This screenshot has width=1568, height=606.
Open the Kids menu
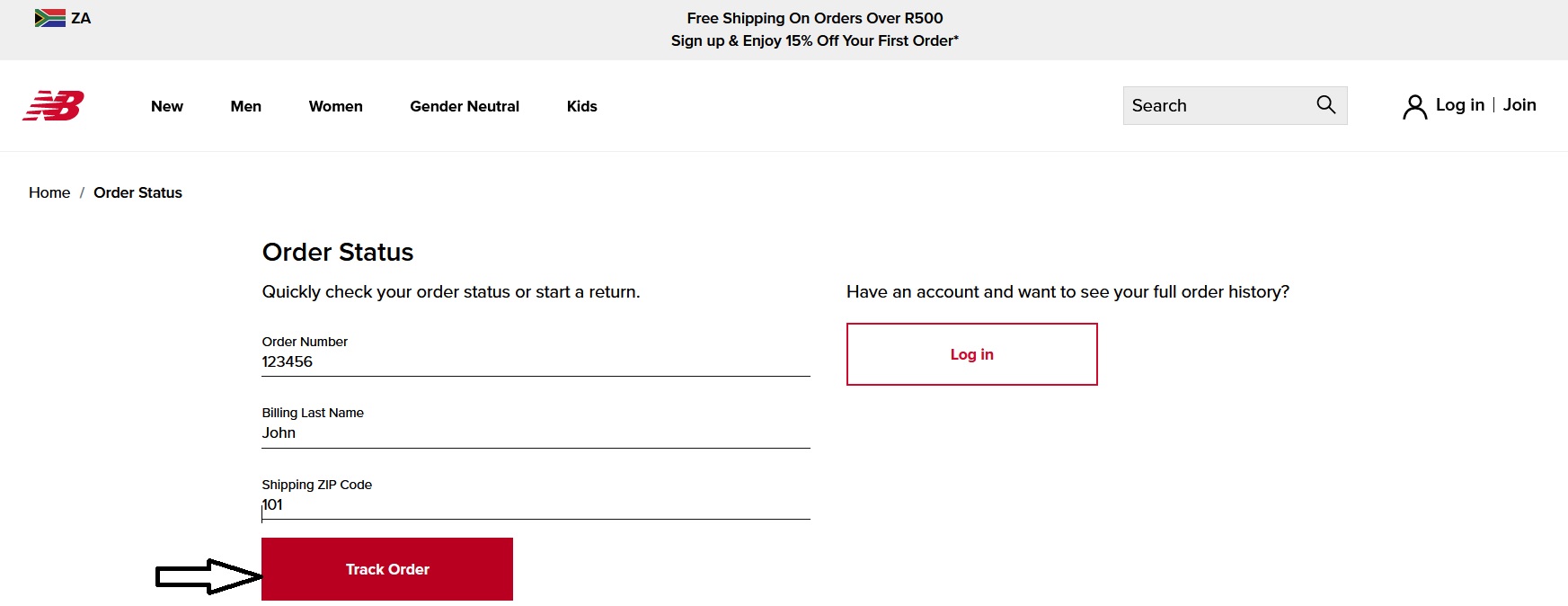[x=581, y=106]
